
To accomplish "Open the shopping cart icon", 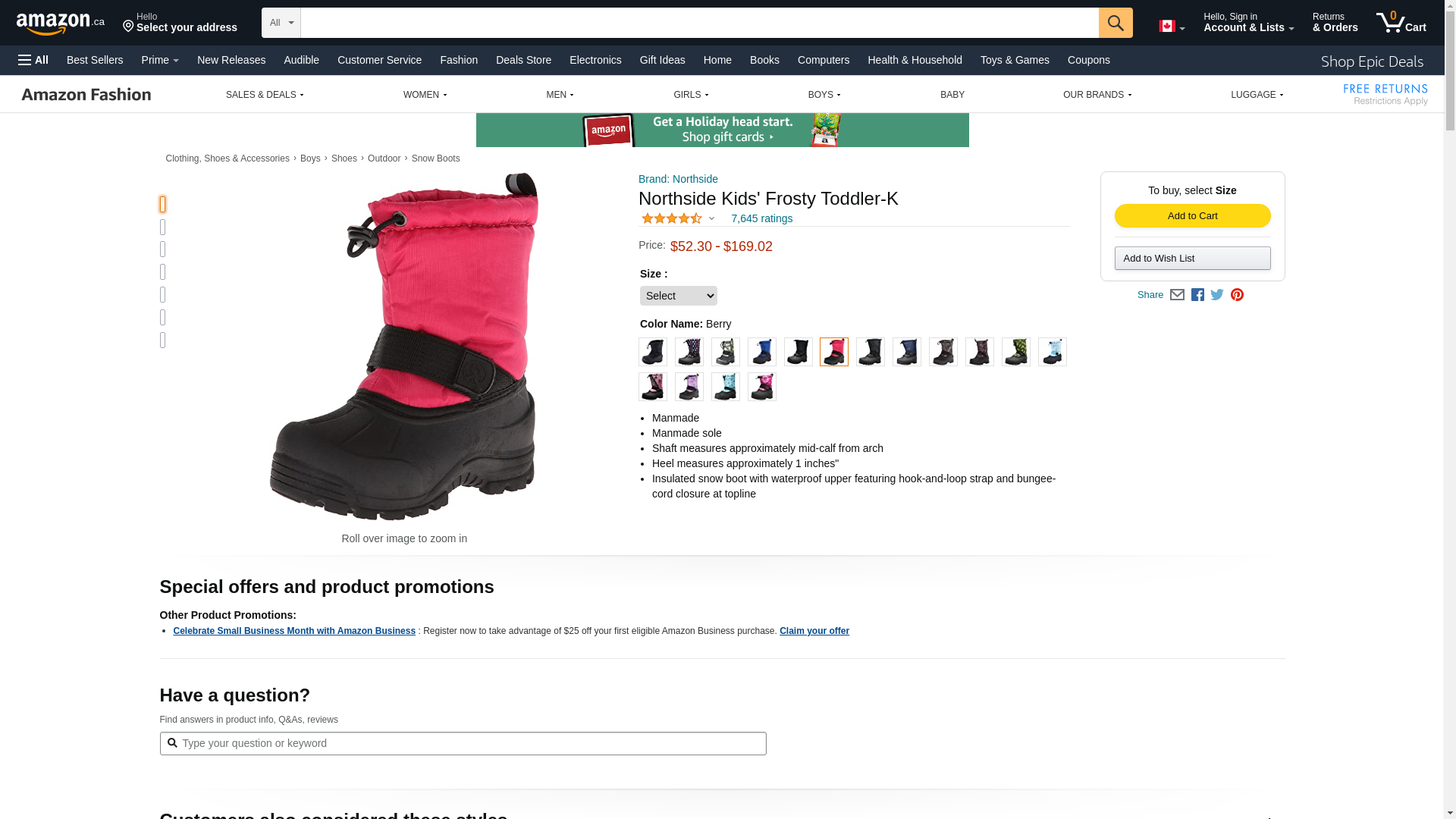I will click(x=1401, y=22).
